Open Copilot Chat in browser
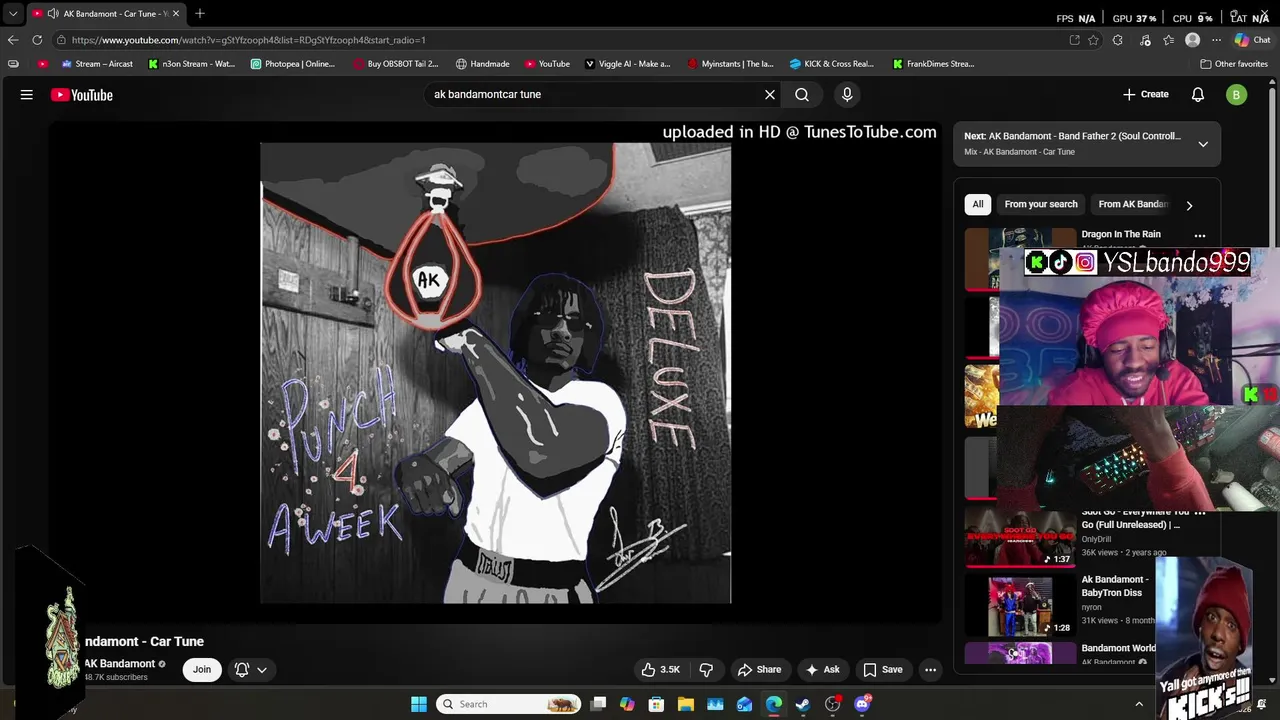Screen dimensions: 1280x720 [x=1252, y=40]
